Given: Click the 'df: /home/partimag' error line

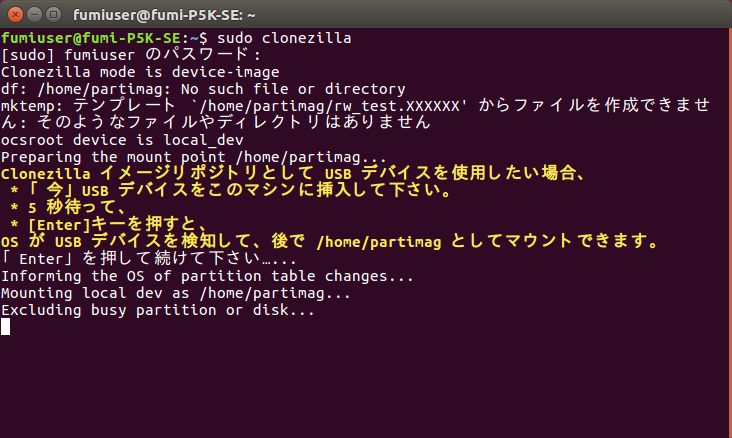Looking at the screenshot, I should pyautogui.click(x=203, y=89).
